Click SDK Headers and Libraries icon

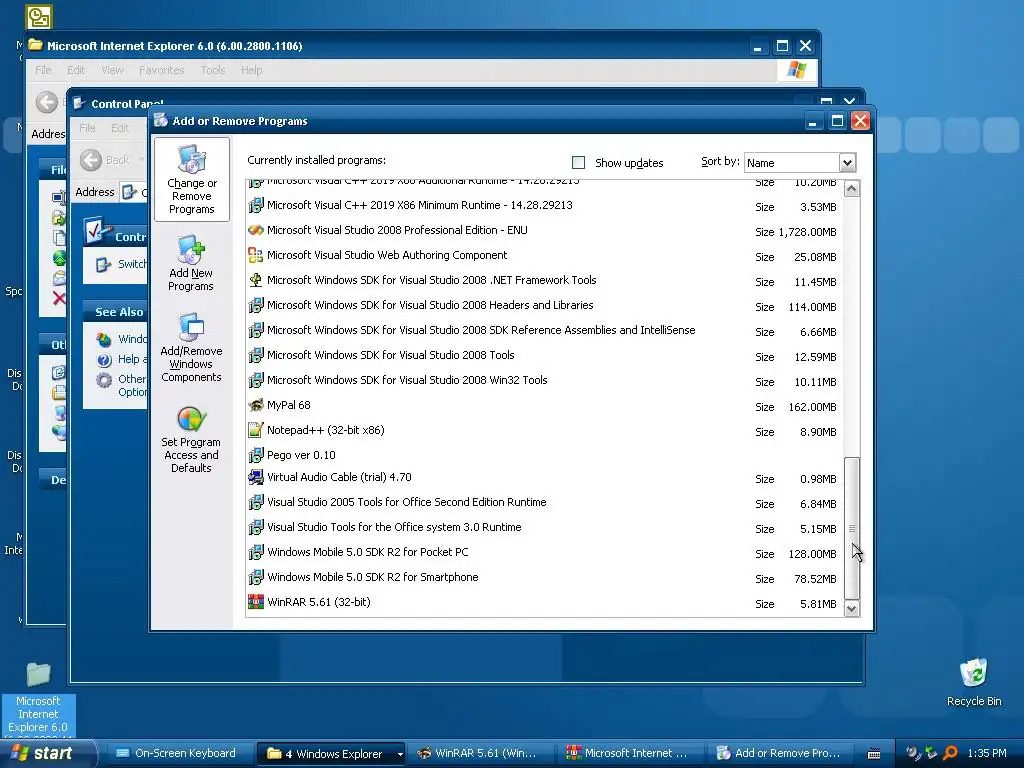point(256,305)
